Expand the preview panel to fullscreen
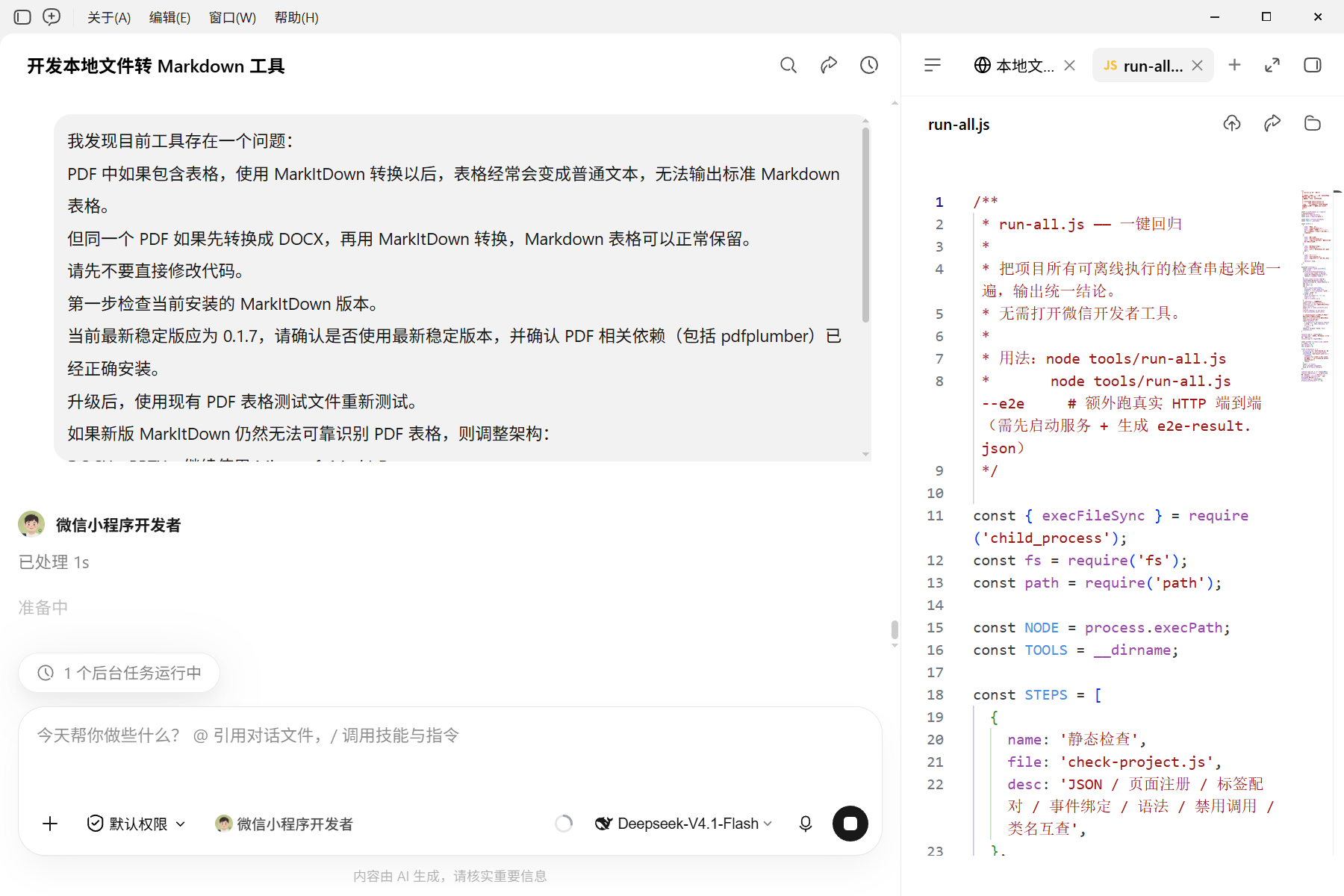The image size is (1344, 896). coord(1272,66)
